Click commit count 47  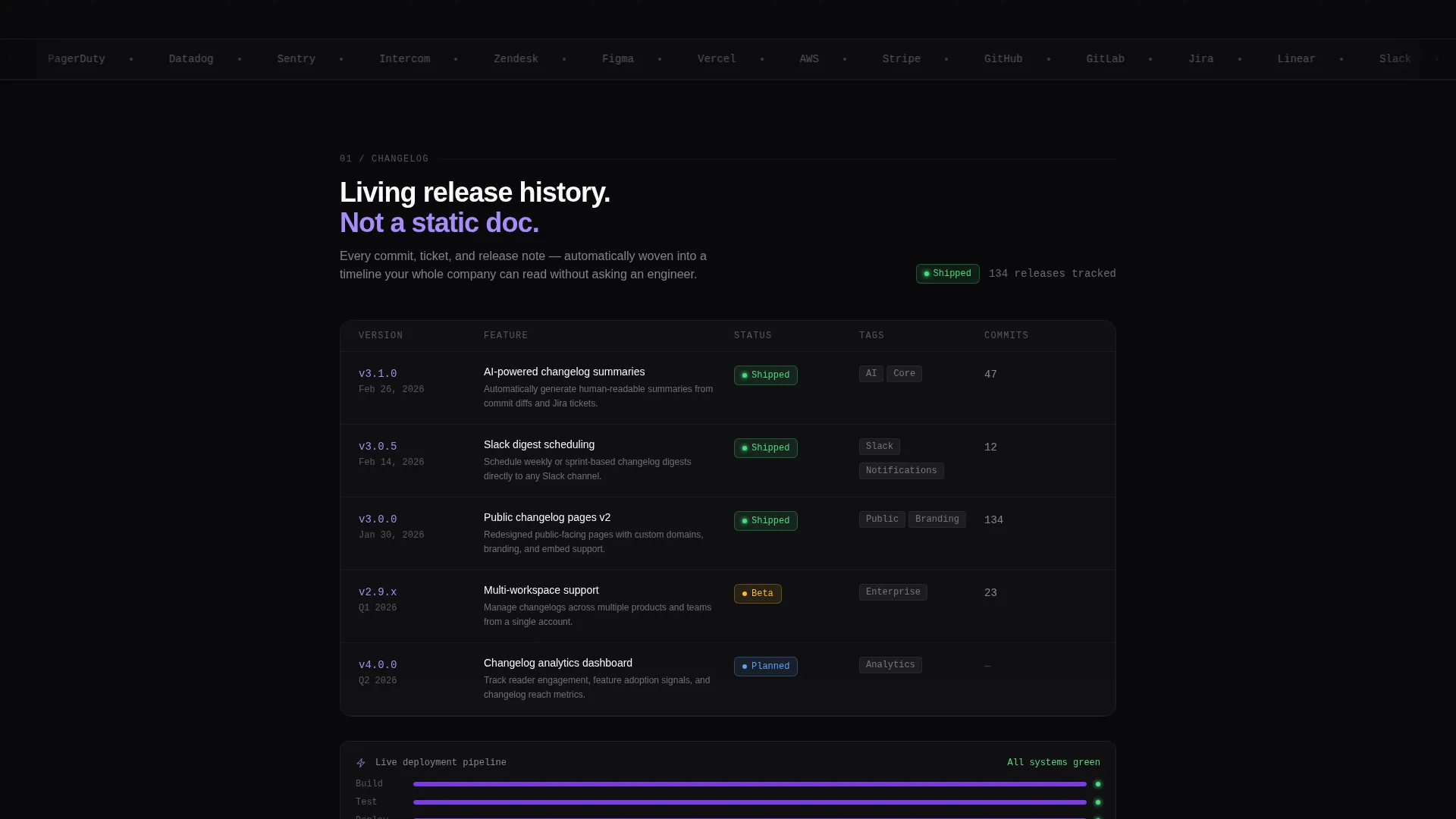[990, 375]
